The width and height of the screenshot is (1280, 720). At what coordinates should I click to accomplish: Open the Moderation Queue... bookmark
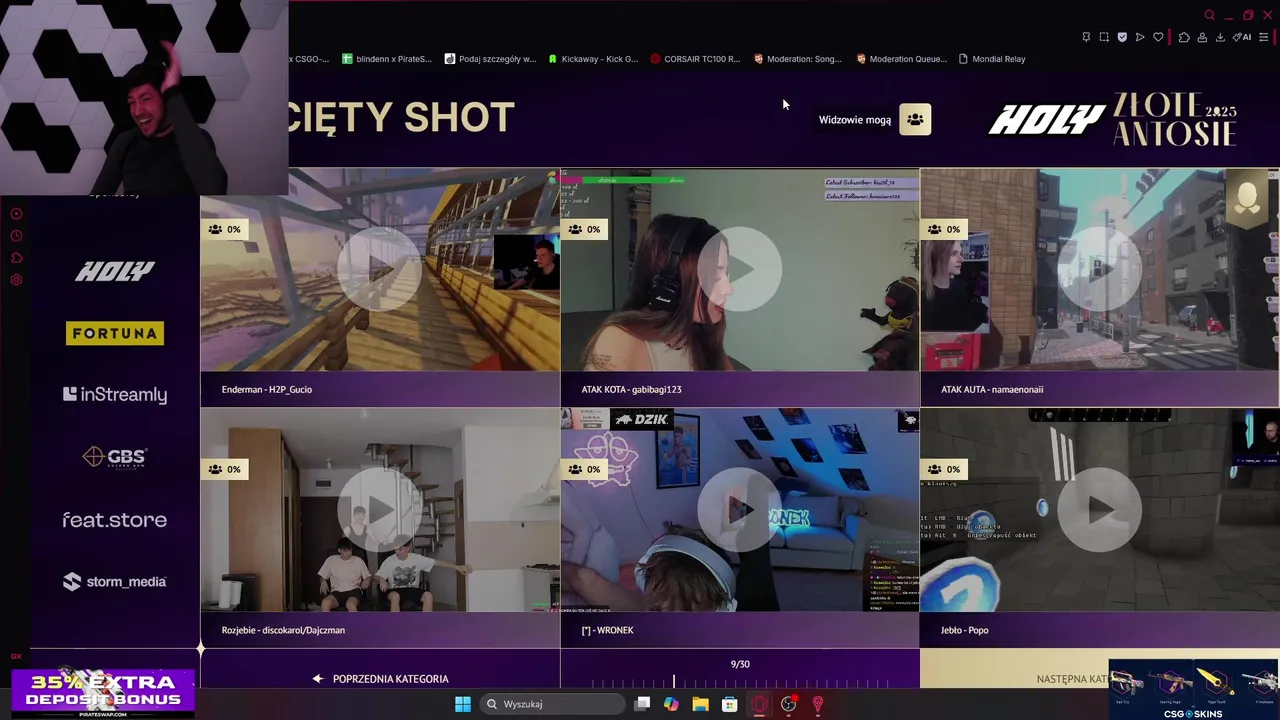(902, 59)
